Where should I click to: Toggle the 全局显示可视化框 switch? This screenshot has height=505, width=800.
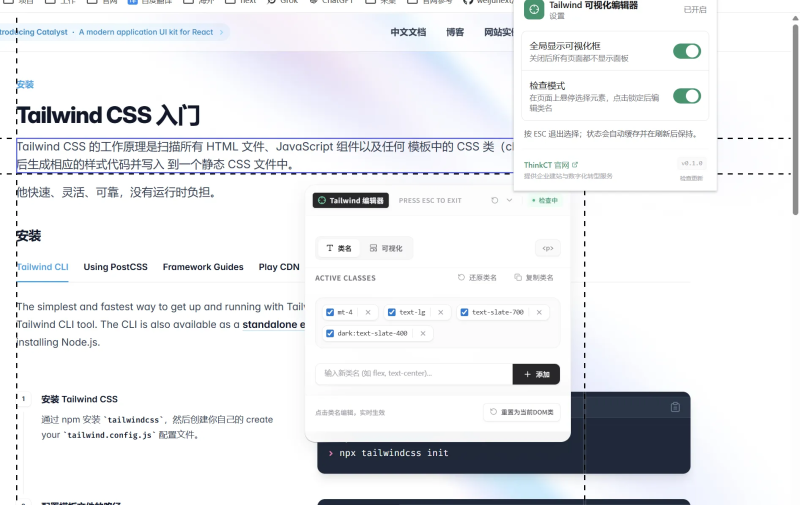point(687,51)
